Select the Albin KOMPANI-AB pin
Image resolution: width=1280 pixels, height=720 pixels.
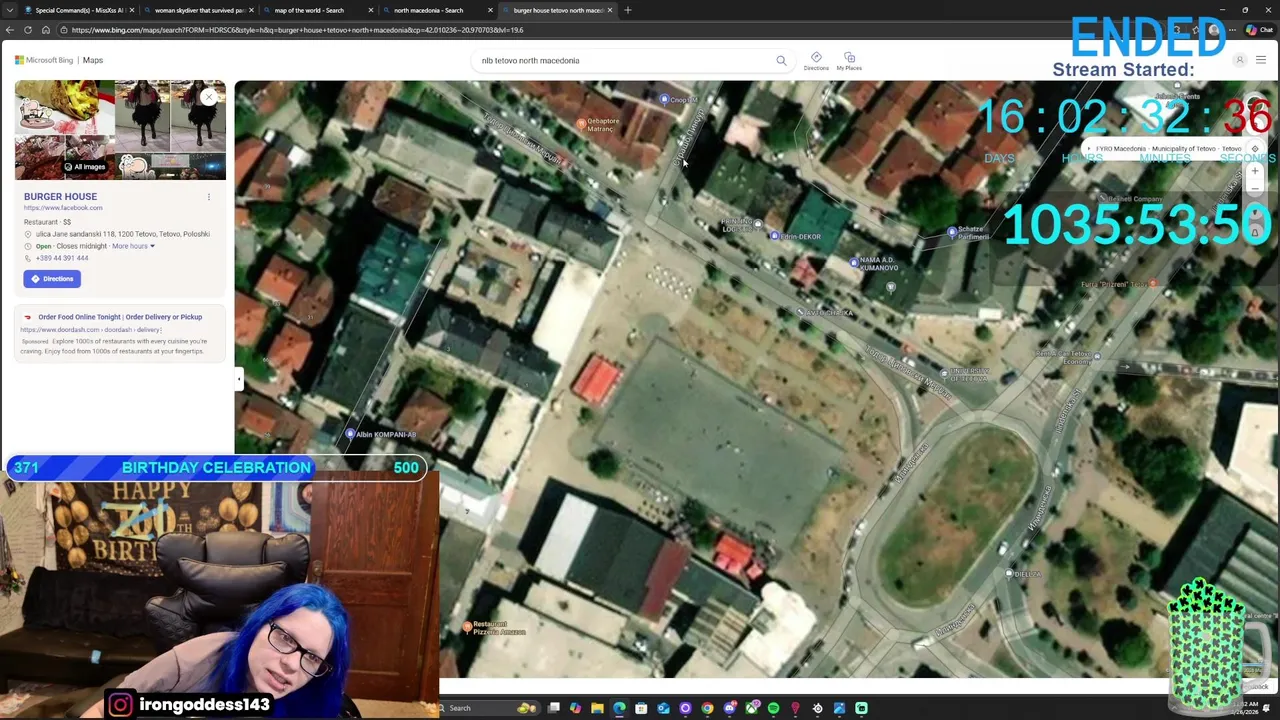[350, 434]
